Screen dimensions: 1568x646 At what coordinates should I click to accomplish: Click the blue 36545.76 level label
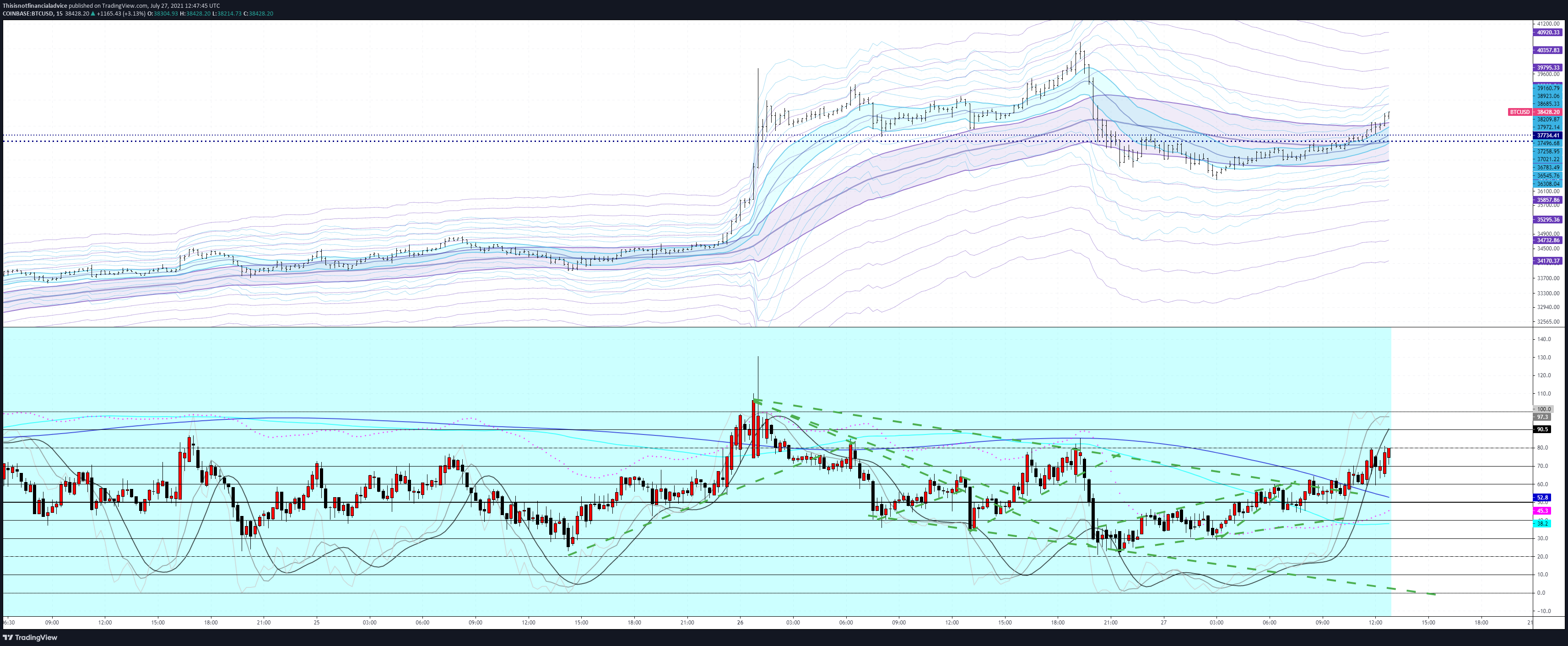coord(1548,175)
